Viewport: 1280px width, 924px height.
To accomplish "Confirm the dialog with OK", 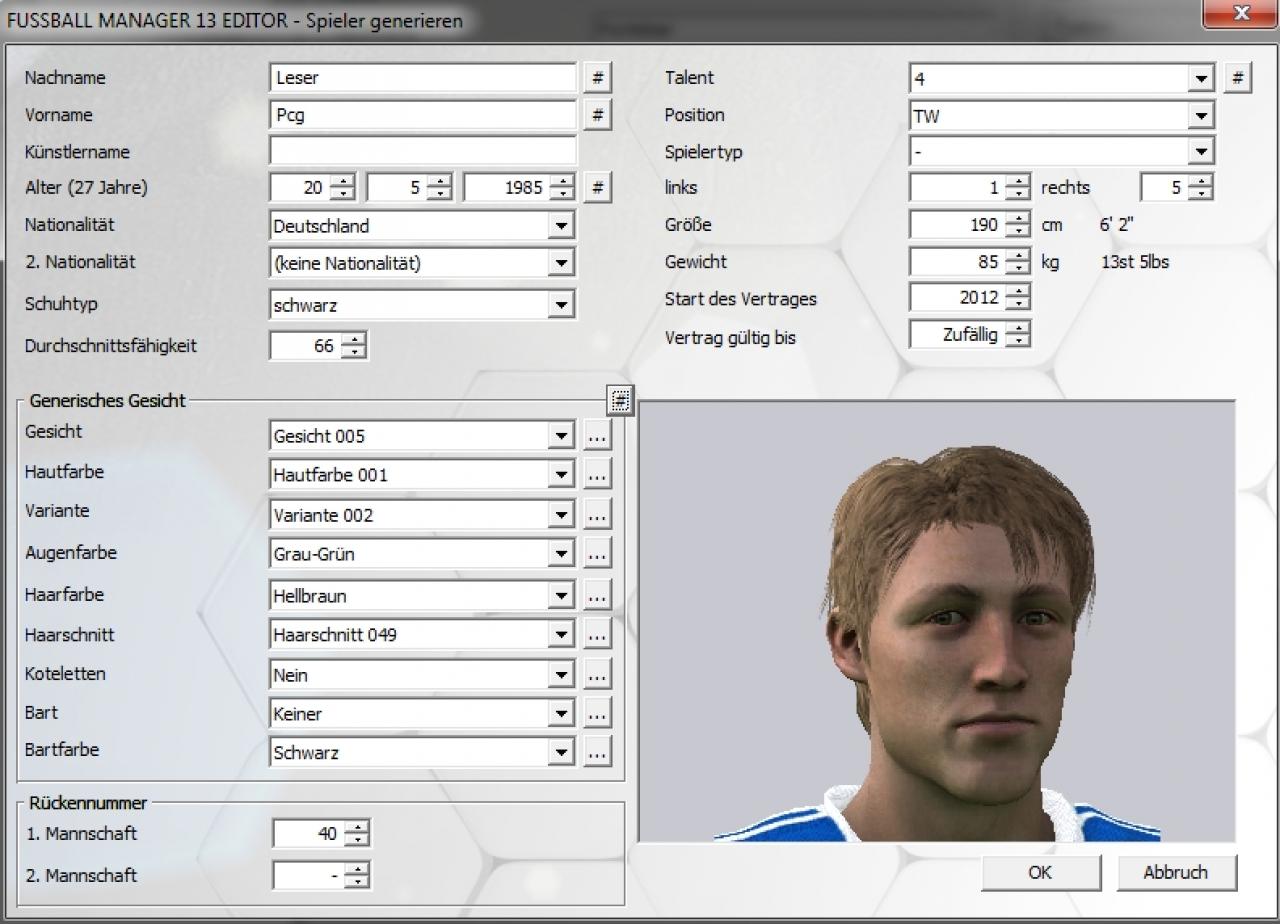I will tap(1041, 872).
